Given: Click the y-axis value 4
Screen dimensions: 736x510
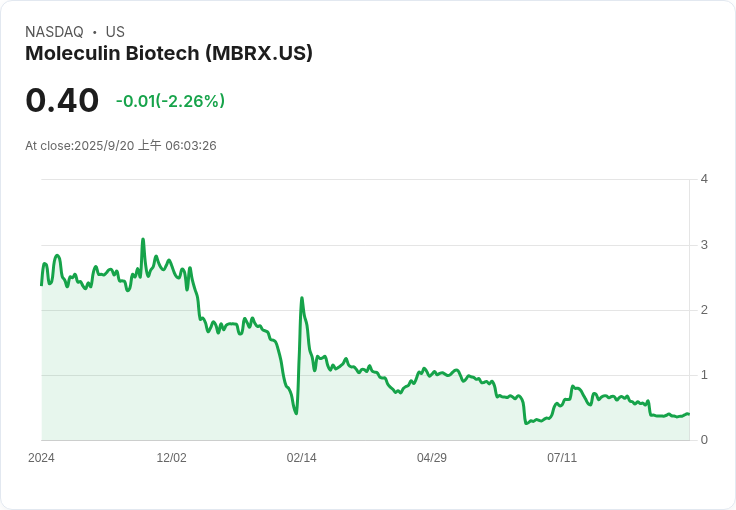Looking at the screenshot, I should pyautogui.click(x=704, y=179).
